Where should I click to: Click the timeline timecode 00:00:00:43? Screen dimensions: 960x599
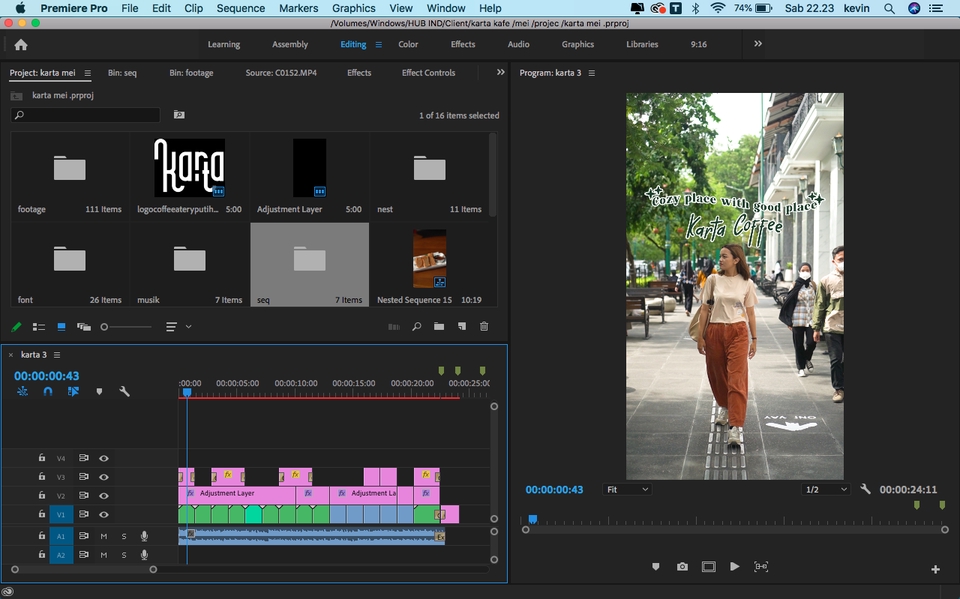click(x=47, y=376)
